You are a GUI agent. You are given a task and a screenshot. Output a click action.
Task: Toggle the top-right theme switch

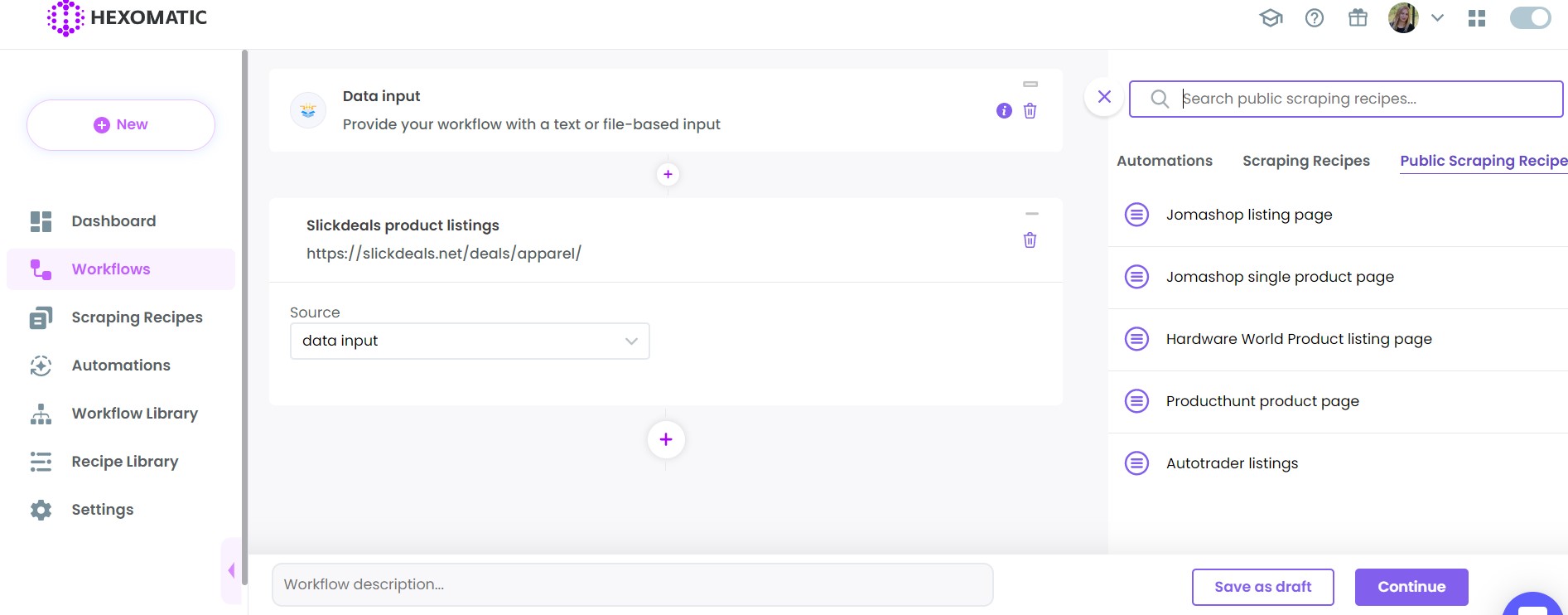pyautogui.click(x=1530, y=18)
